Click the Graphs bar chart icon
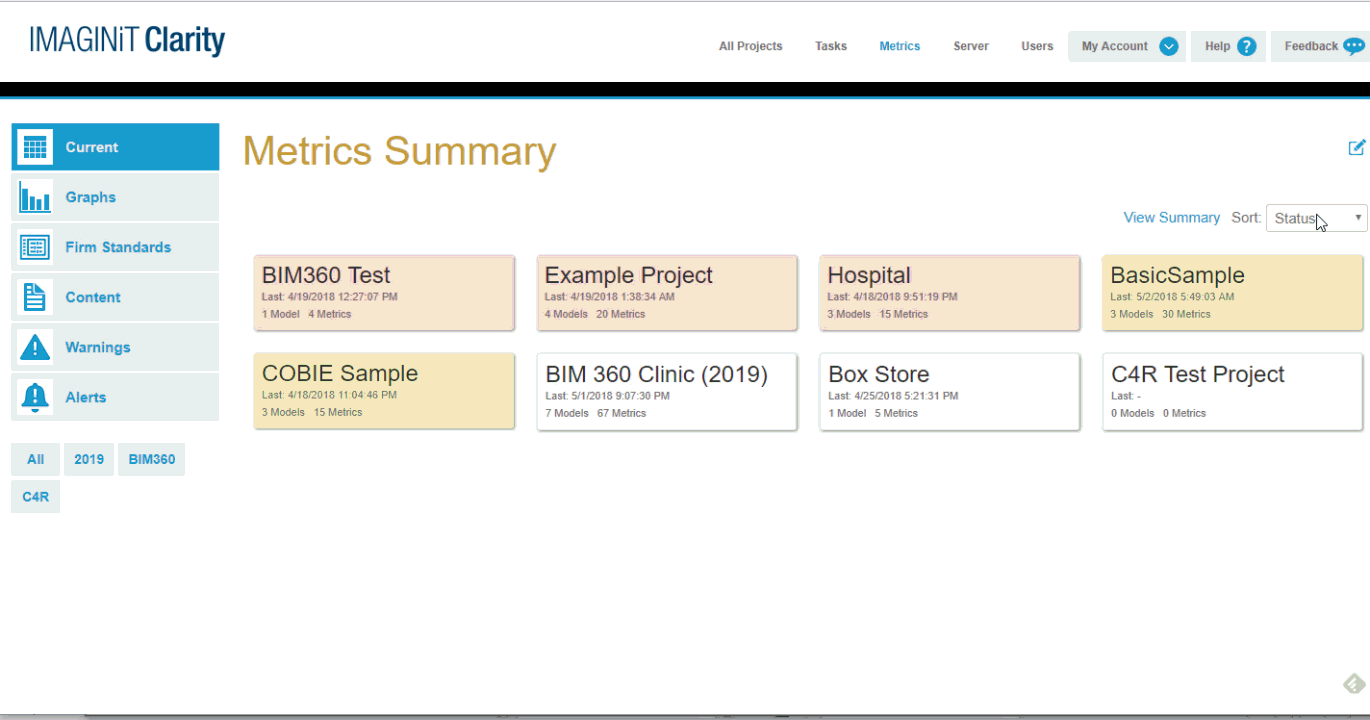1370x720 pixels. [x=35, y=197]
